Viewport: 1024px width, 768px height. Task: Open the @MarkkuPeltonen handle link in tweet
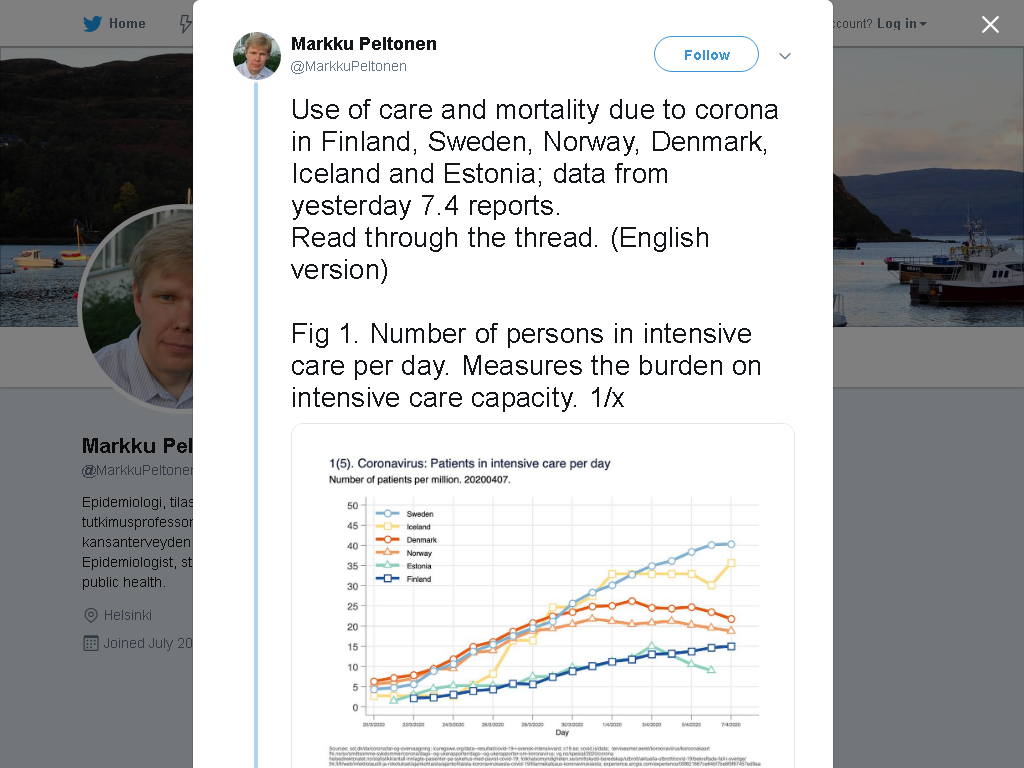348,66
